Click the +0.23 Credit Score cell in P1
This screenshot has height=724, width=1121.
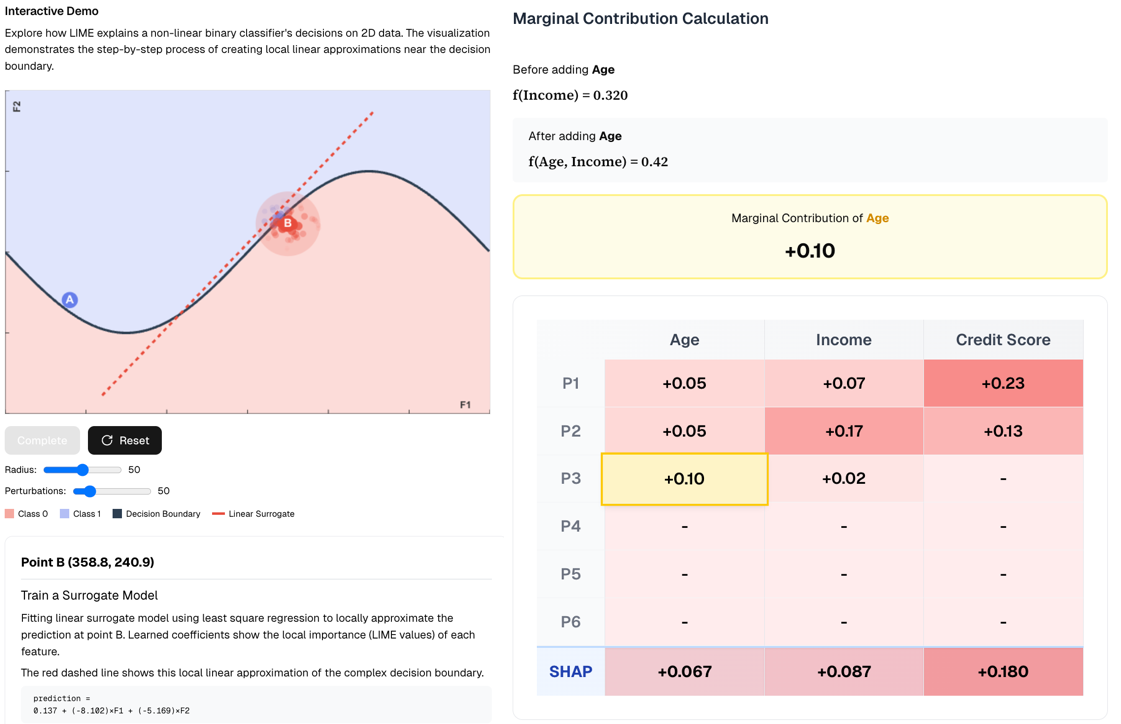point(1003,382)
